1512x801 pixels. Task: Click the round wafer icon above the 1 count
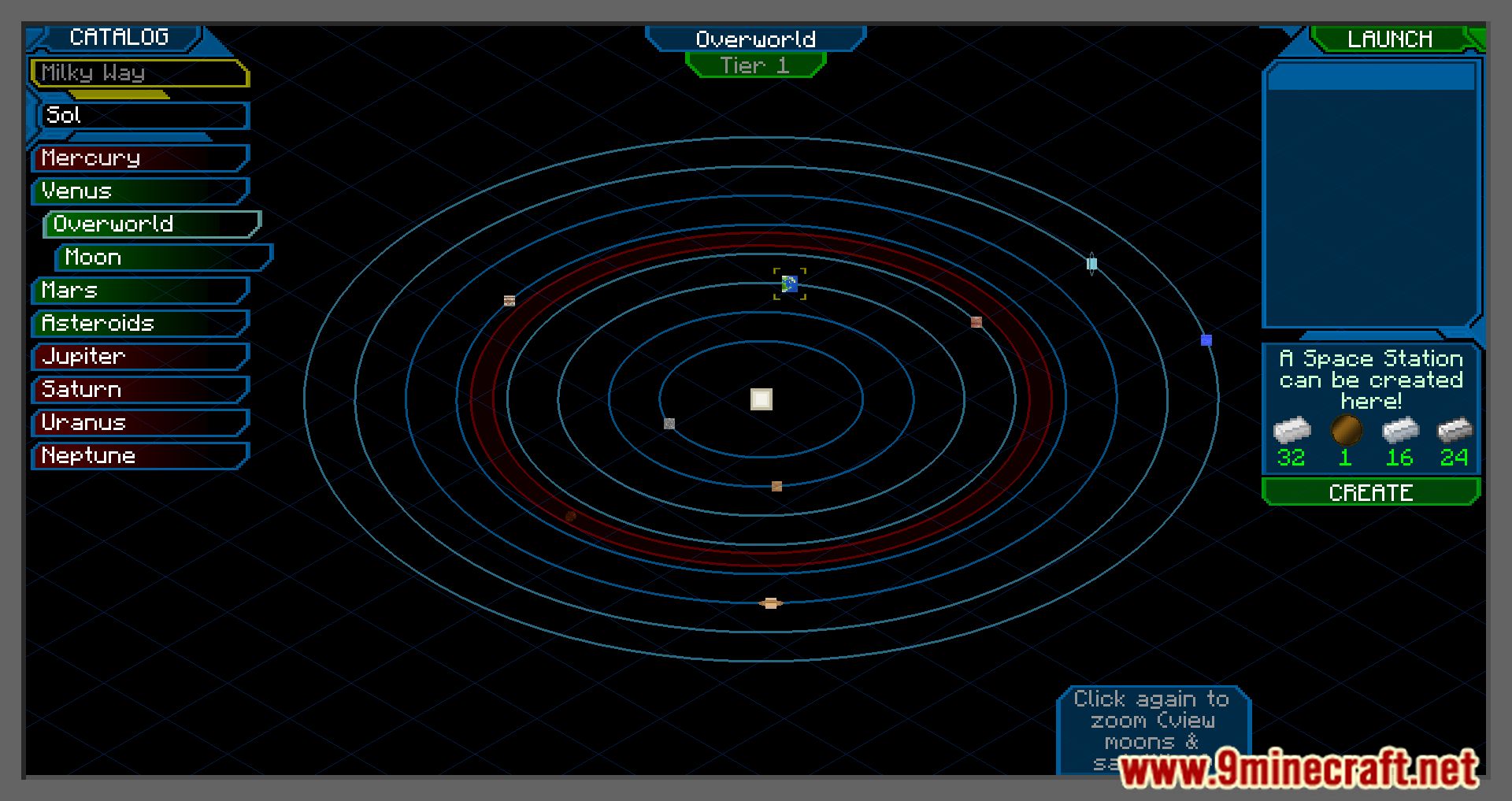(x=1346, y=431)
